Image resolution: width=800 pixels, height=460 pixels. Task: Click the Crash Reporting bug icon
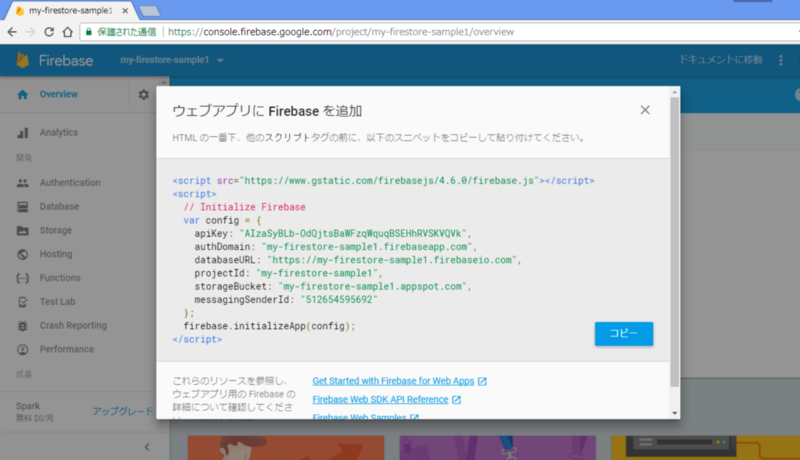tap(22, 325)
